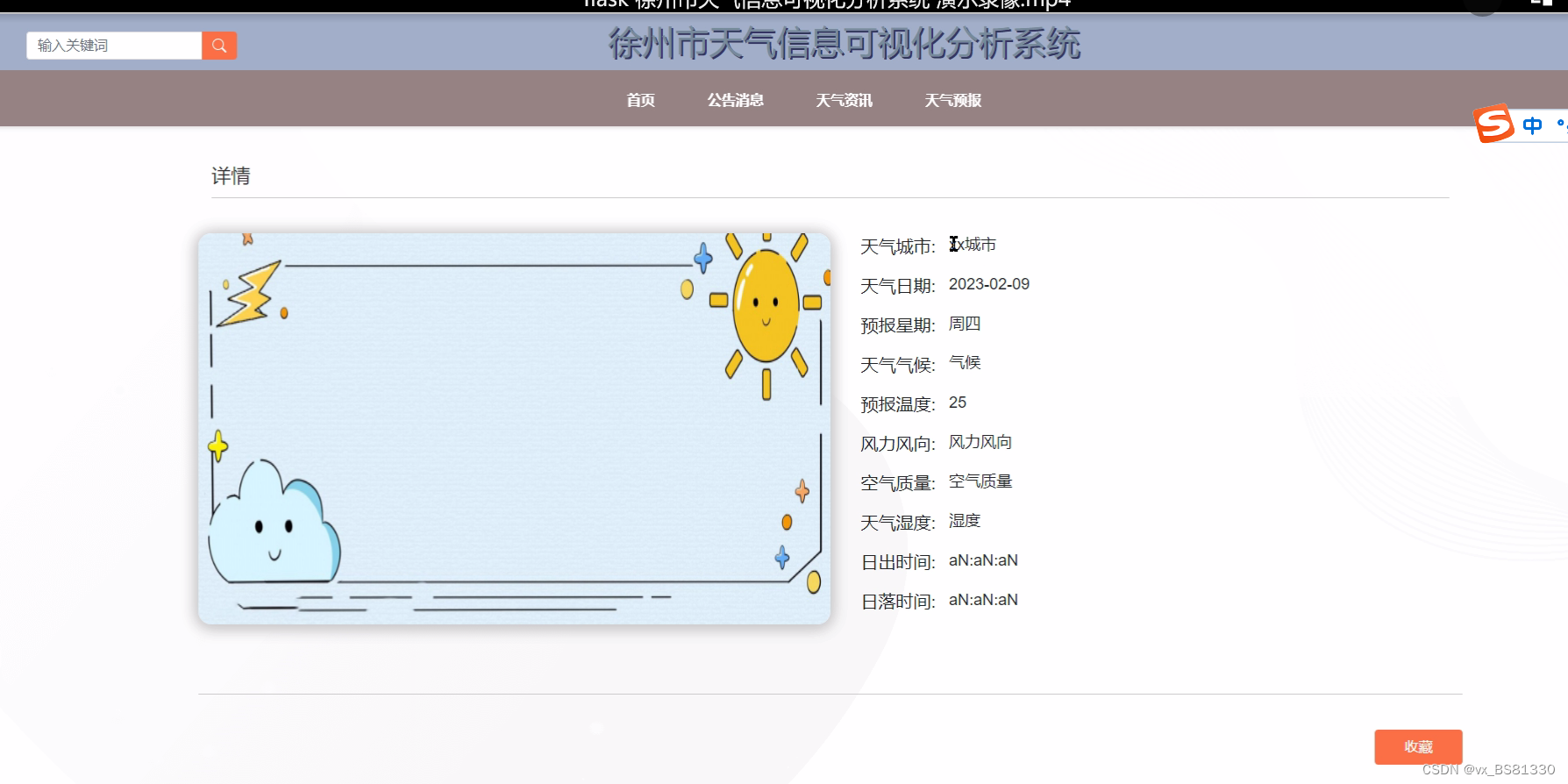Click the page title 徐州市天气信息可视化分析系统
This screenshot has height=784, width=1568.
click(845, 44)
